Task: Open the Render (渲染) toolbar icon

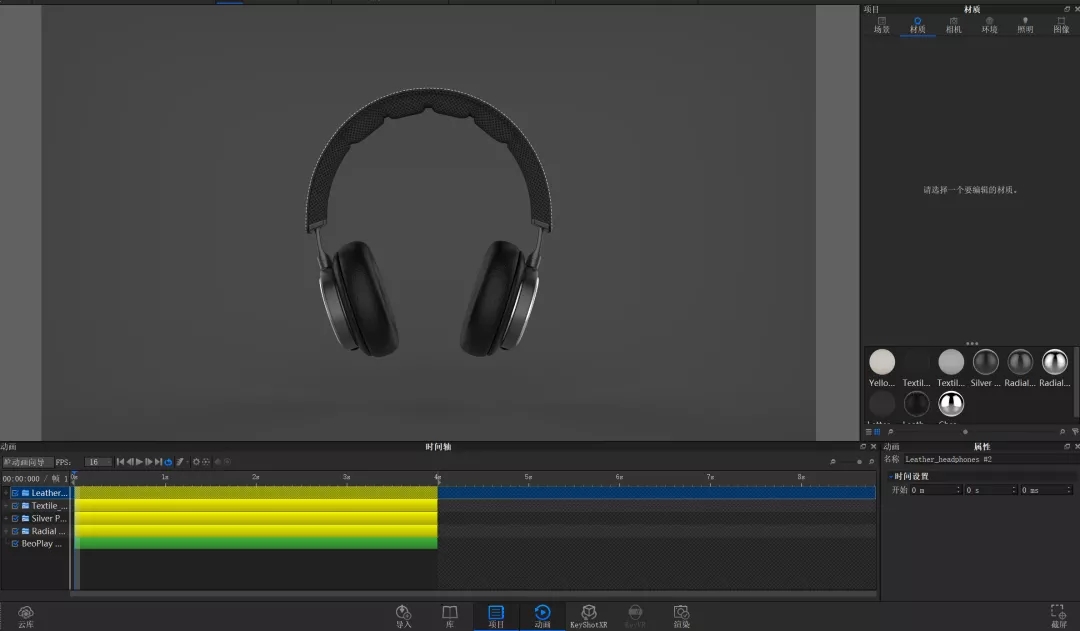Action: (681, 616)
